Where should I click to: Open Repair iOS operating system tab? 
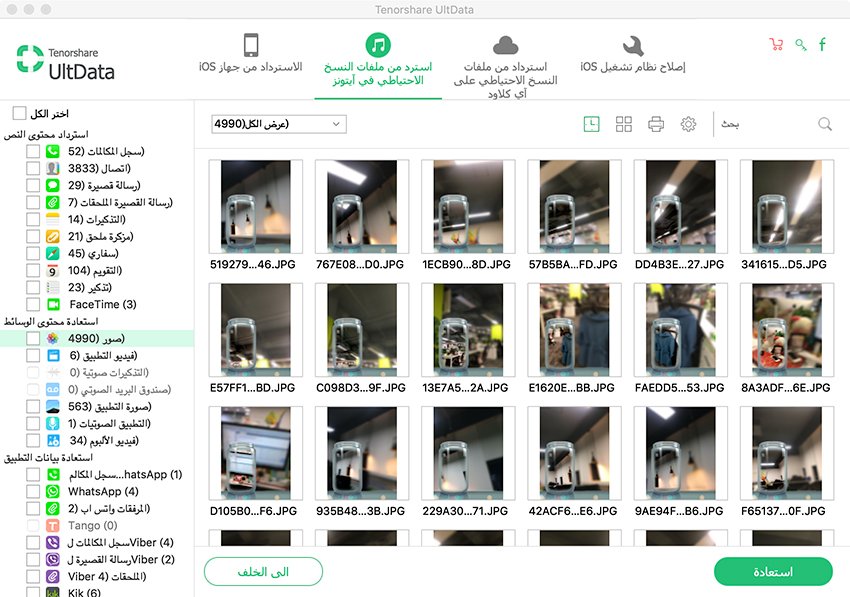point(633,54)
